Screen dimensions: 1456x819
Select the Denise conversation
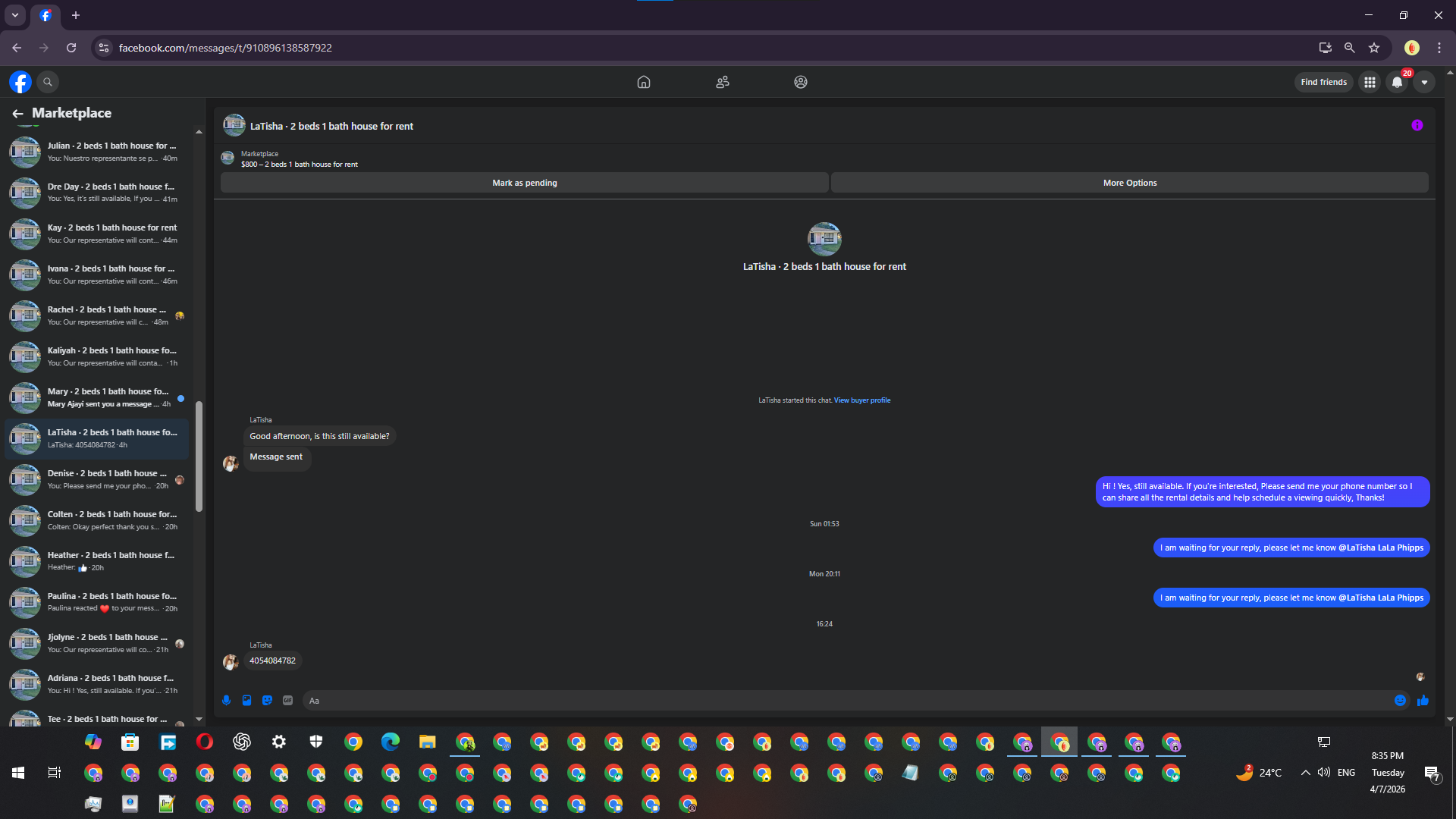tap(97, 479)
